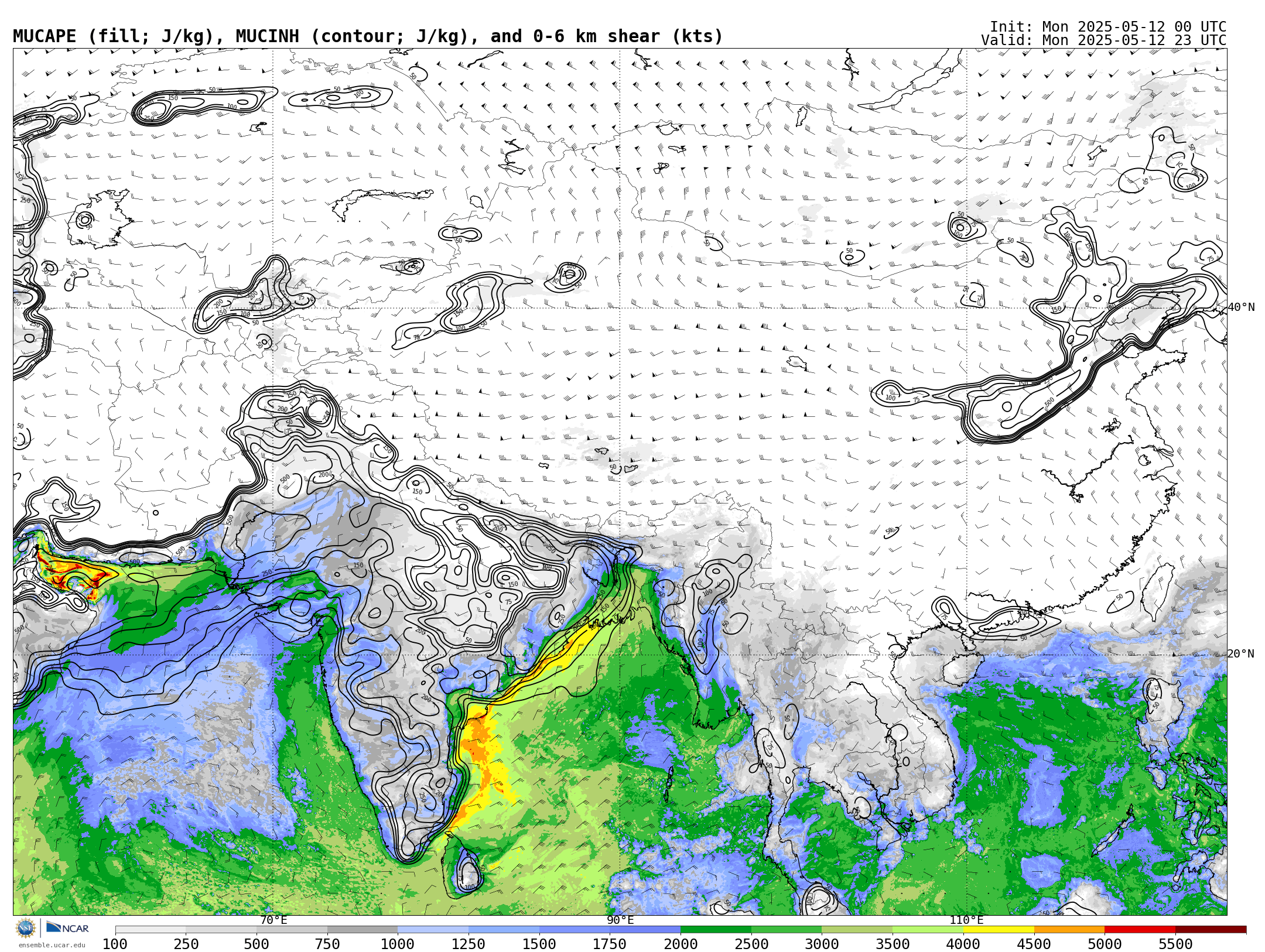The width and height of the screenshot is (1265, 952).
Task: Click the 20°N latitude label
Action: pos(1241,654)
